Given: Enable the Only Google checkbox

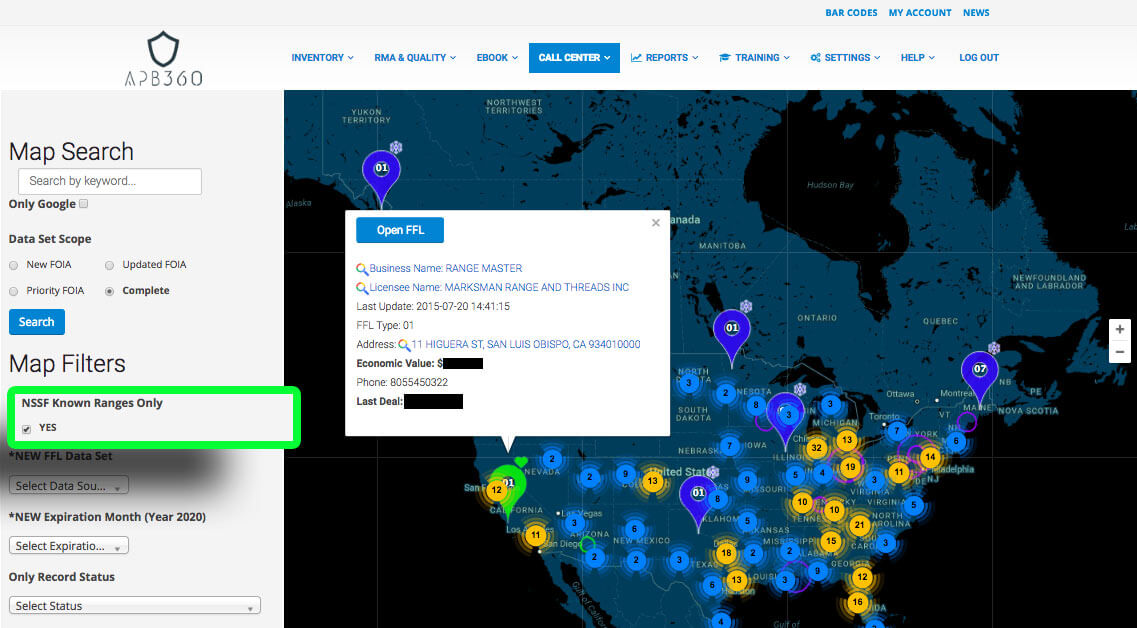Looking at the screenshot, I should pyautogui.click(x=84, y=204).
